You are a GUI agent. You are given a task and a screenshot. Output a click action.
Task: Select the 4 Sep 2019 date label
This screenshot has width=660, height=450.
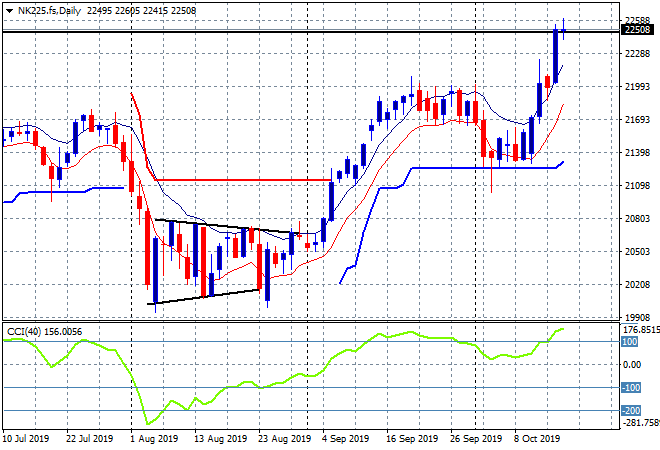click(x=345, y=439)
